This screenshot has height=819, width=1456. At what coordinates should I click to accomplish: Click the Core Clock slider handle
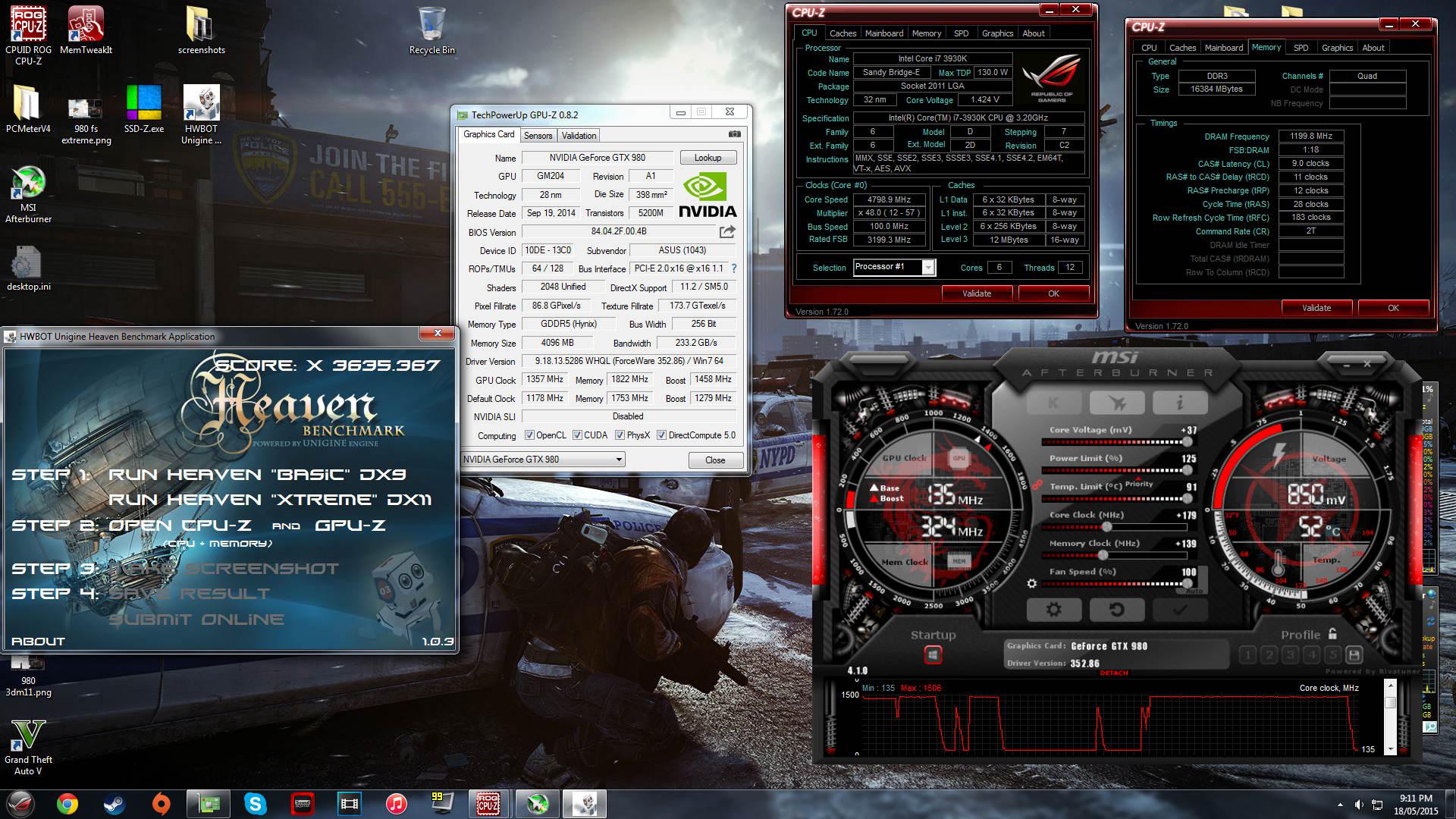click(x=1106, y=527)
